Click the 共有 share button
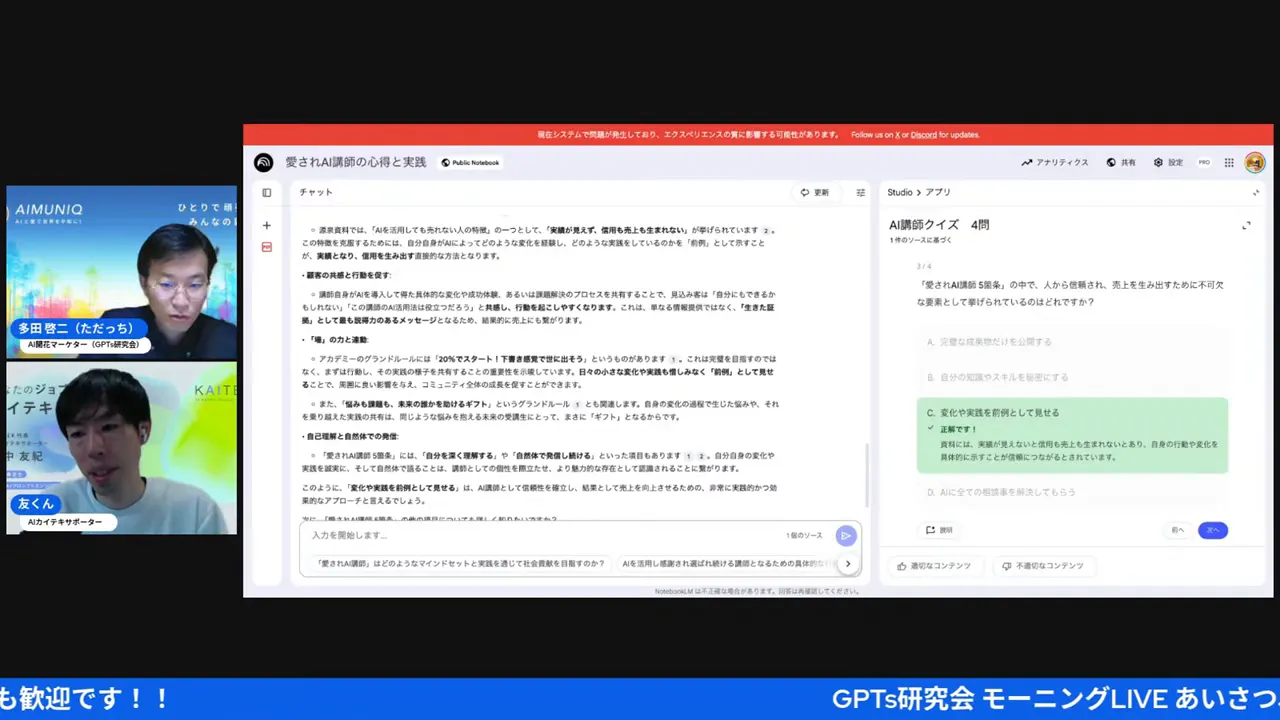The image size is (1280, 720). (x=1121, y=162)
